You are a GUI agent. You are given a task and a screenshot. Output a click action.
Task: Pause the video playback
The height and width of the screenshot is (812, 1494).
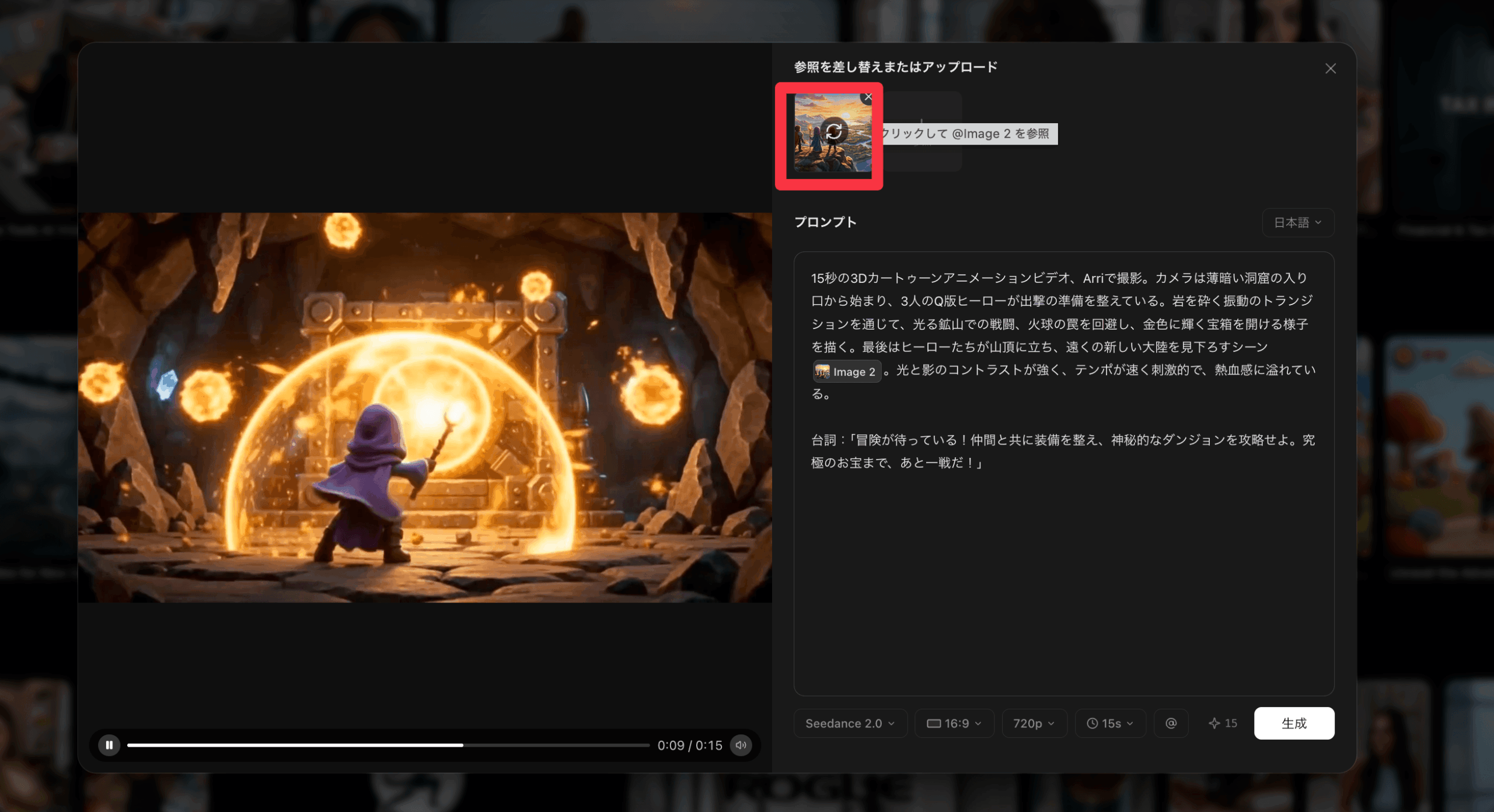point(109,745)
